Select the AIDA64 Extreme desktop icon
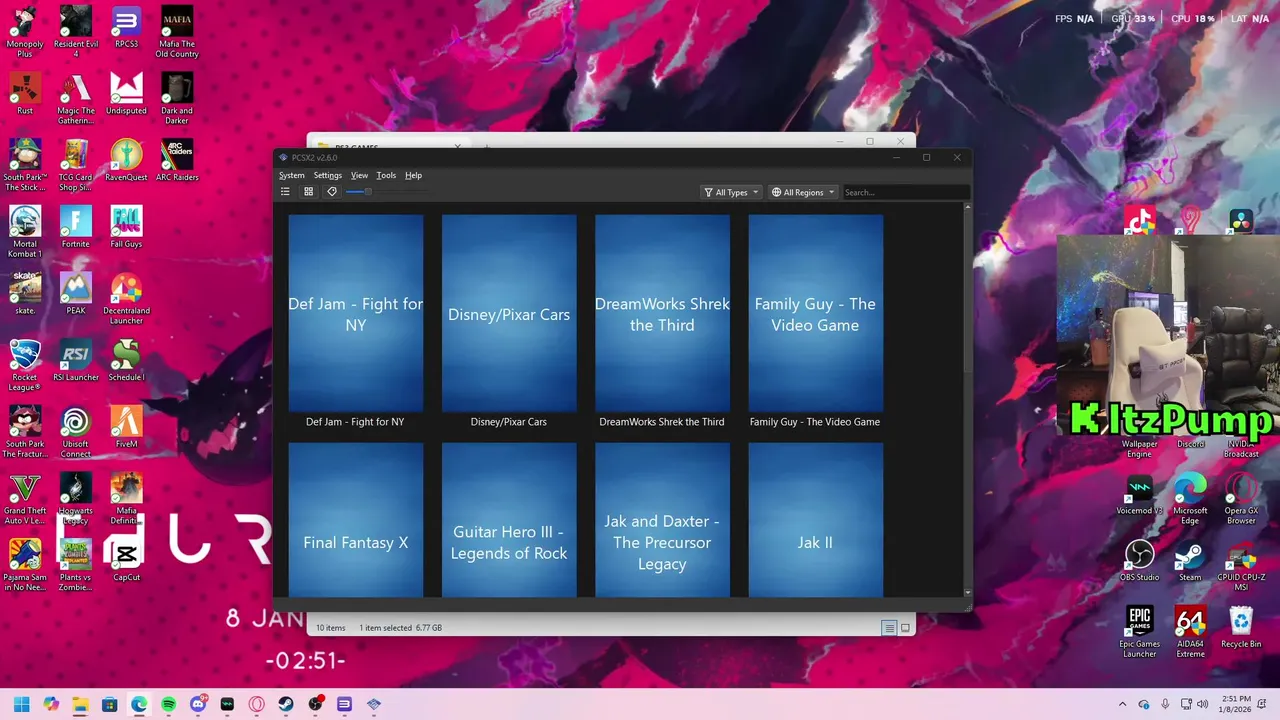 (x=1190, y=632)
